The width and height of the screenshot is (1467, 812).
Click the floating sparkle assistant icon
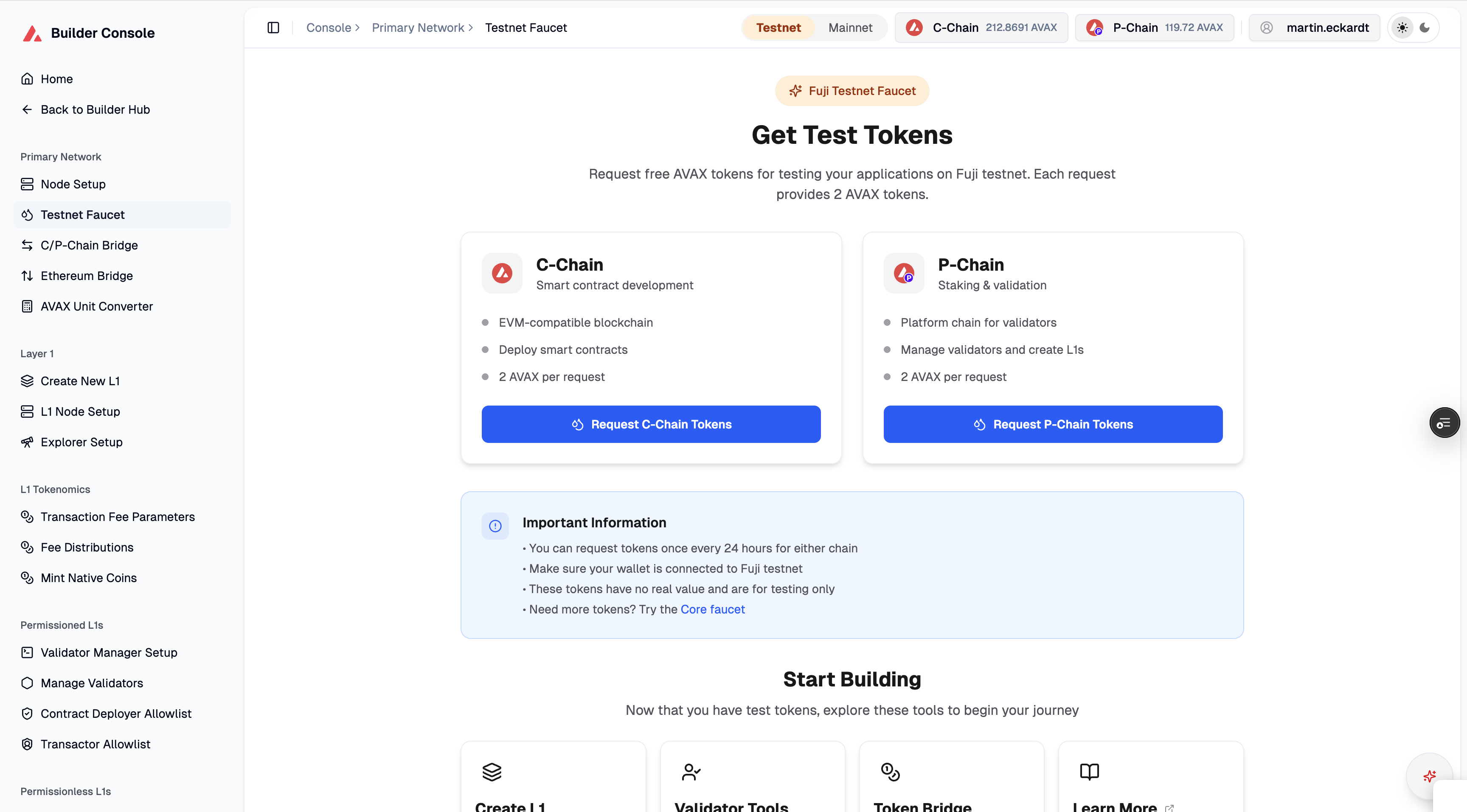tap(1429, 776)
